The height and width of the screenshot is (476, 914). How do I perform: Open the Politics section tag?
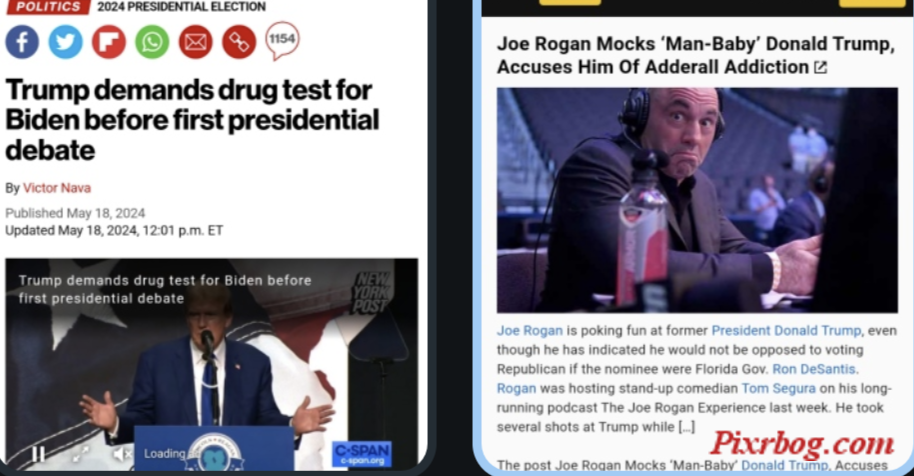pyautogui.click(x=48, y=6)
